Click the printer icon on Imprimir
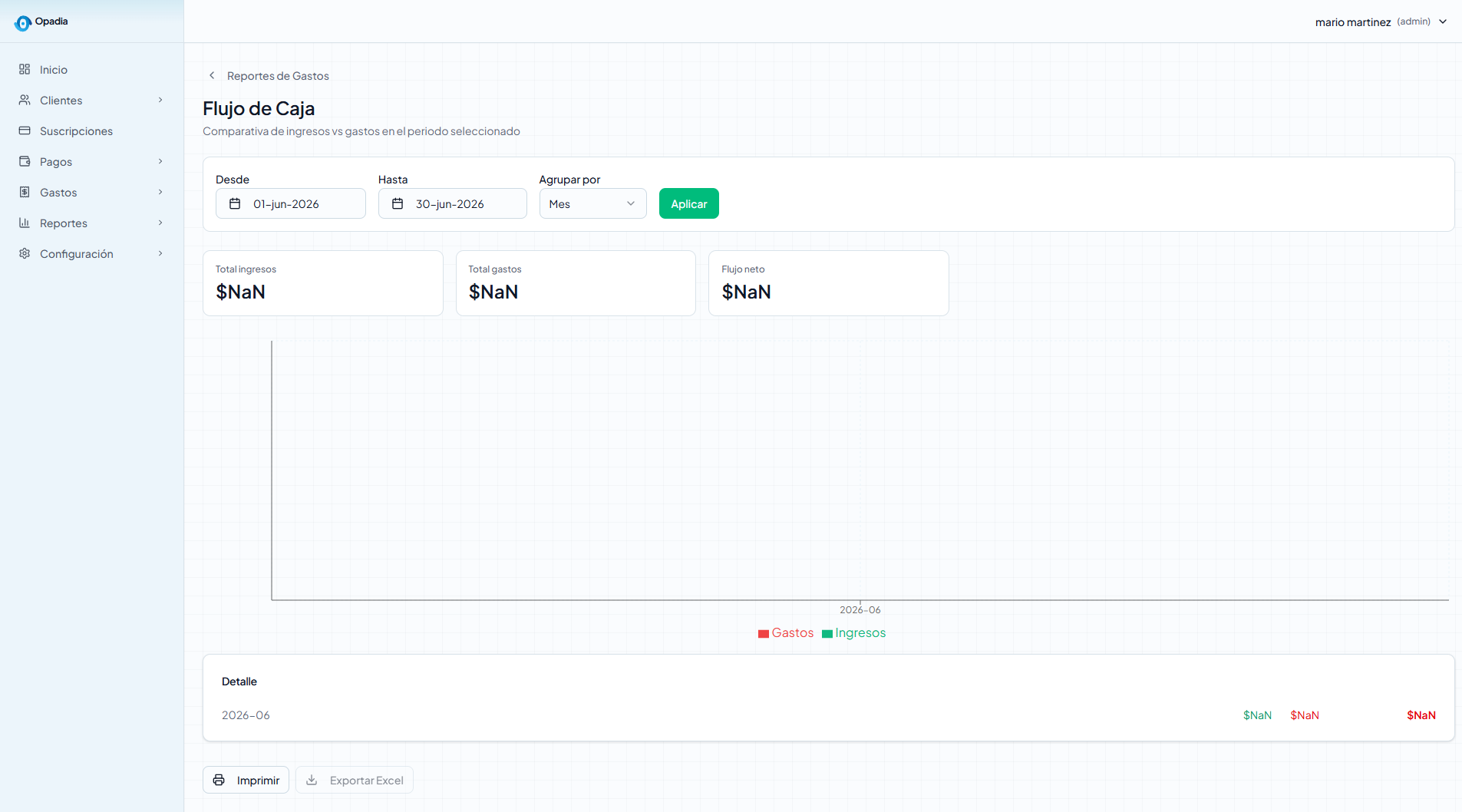 tap(219, 780)
